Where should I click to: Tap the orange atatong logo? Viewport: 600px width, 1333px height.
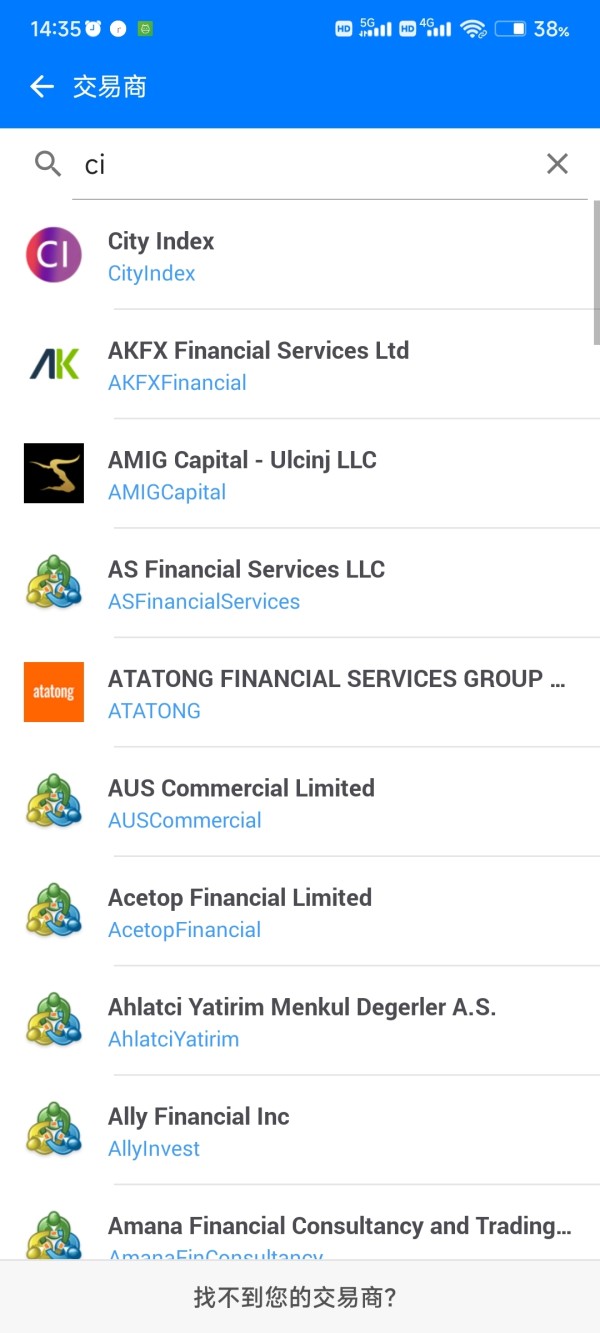[54, 692]
